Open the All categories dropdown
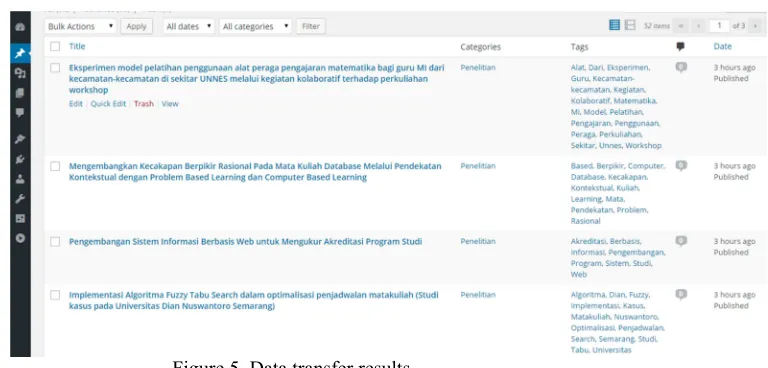 pos(255,26)
